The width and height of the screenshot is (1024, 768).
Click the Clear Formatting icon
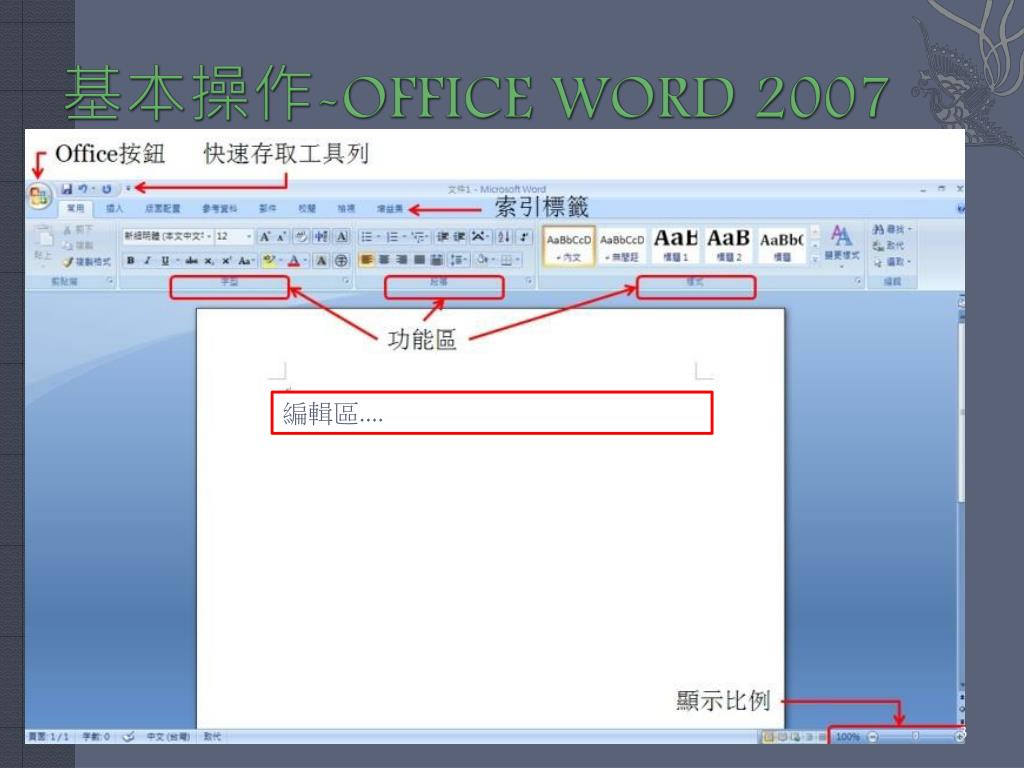point(301,236)
